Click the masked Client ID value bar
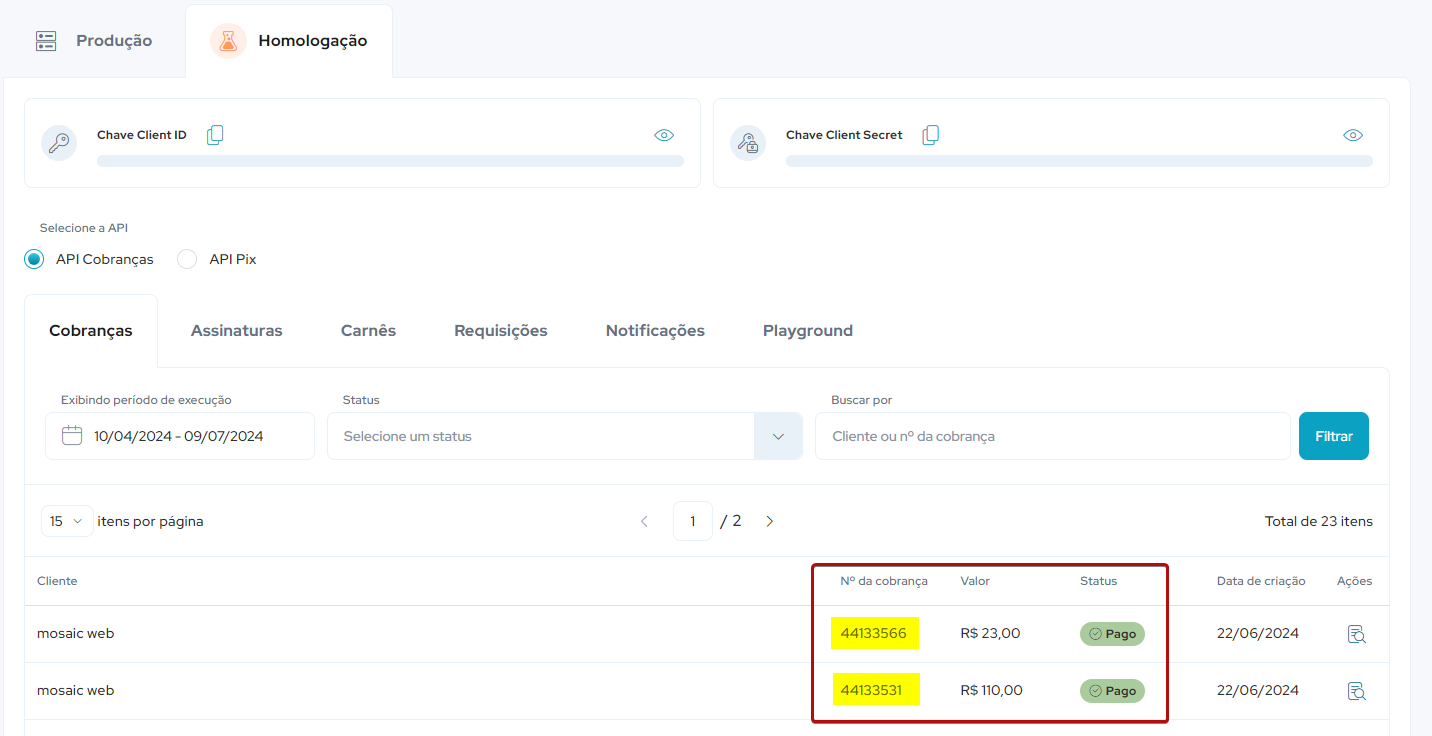 (x=390, y=161)
